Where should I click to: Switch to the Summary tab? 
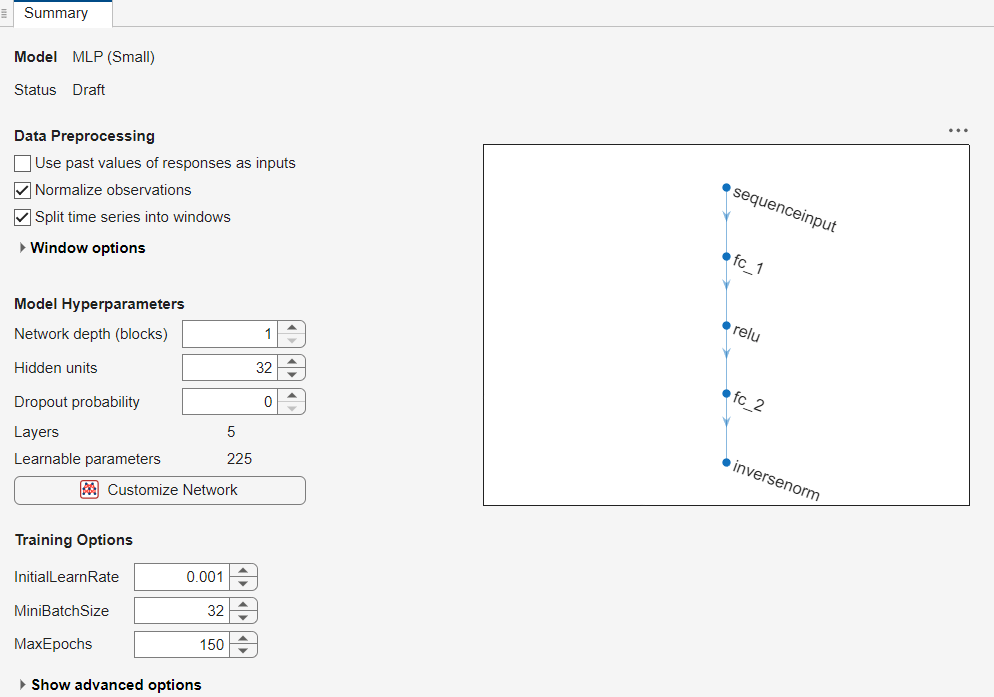pyautogui.click(x=56, y=13)
